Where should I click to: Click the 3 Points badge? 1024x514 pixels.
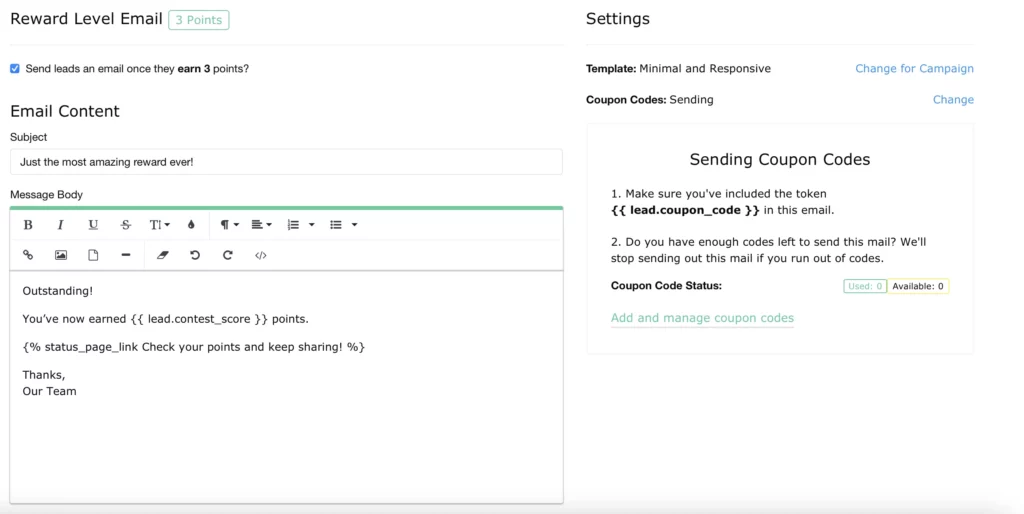point(199,20)
